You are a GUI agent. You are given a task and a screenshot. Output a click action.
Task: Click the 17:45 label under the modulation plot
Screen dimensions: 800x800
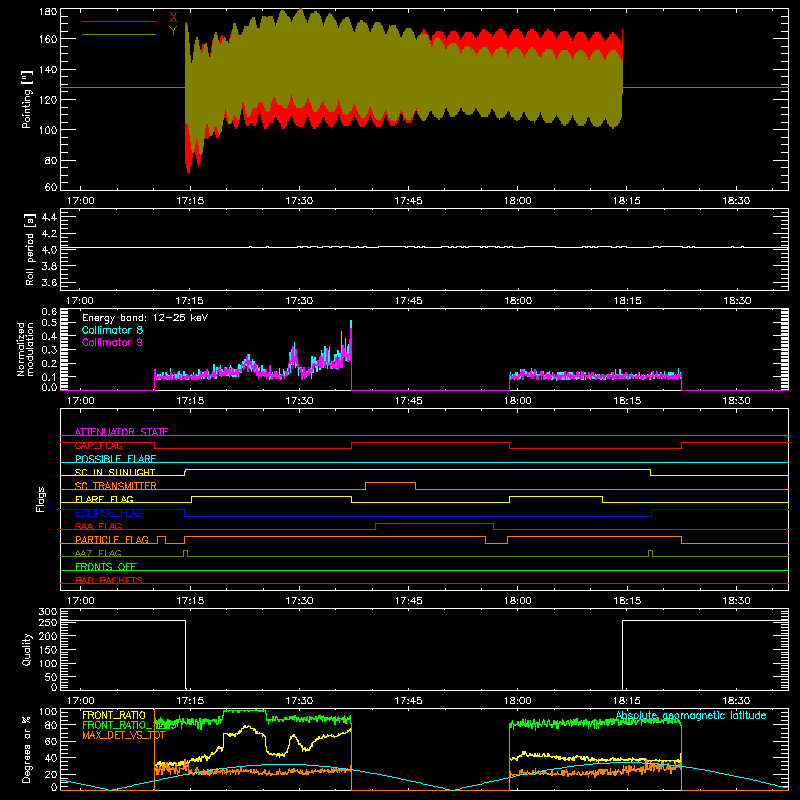click(x=408, y=401)
